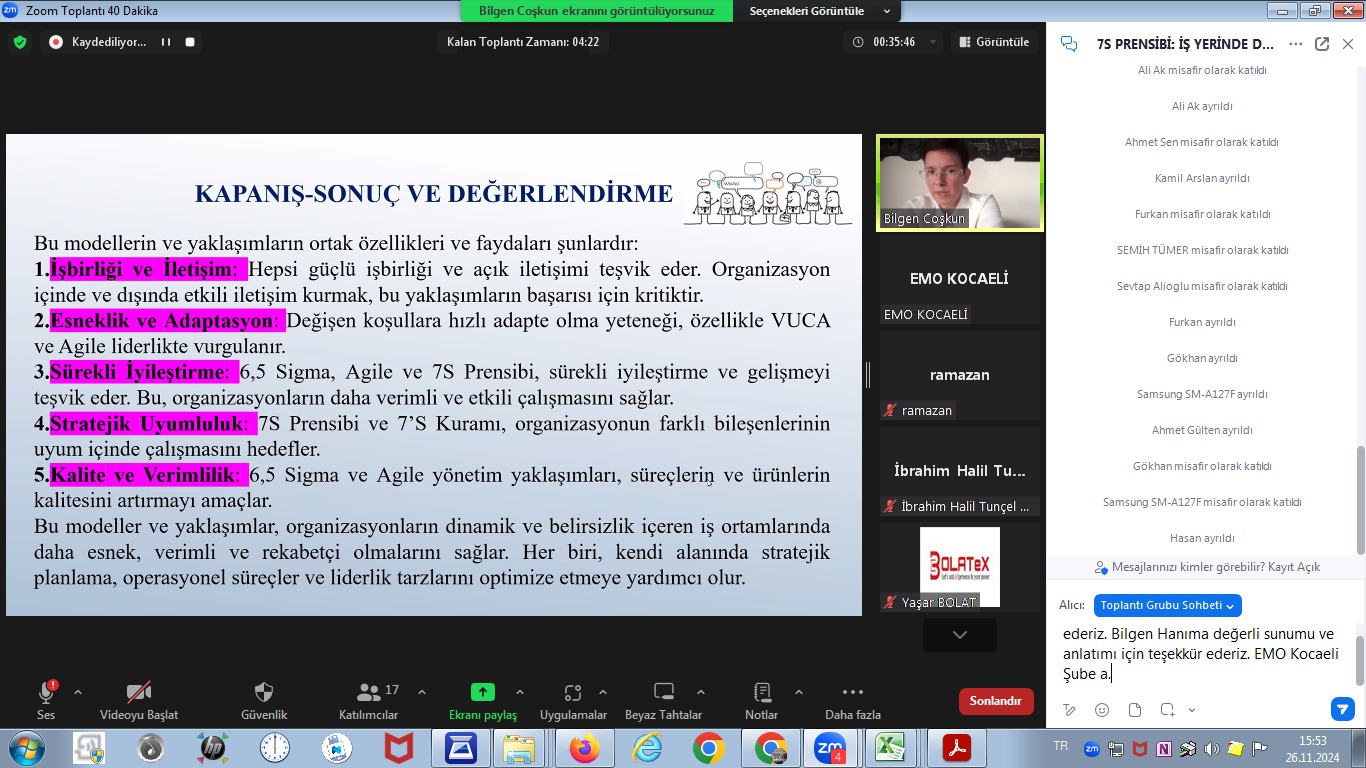
Task: Open Firefox from taskbar
Action: coord(585,748)
